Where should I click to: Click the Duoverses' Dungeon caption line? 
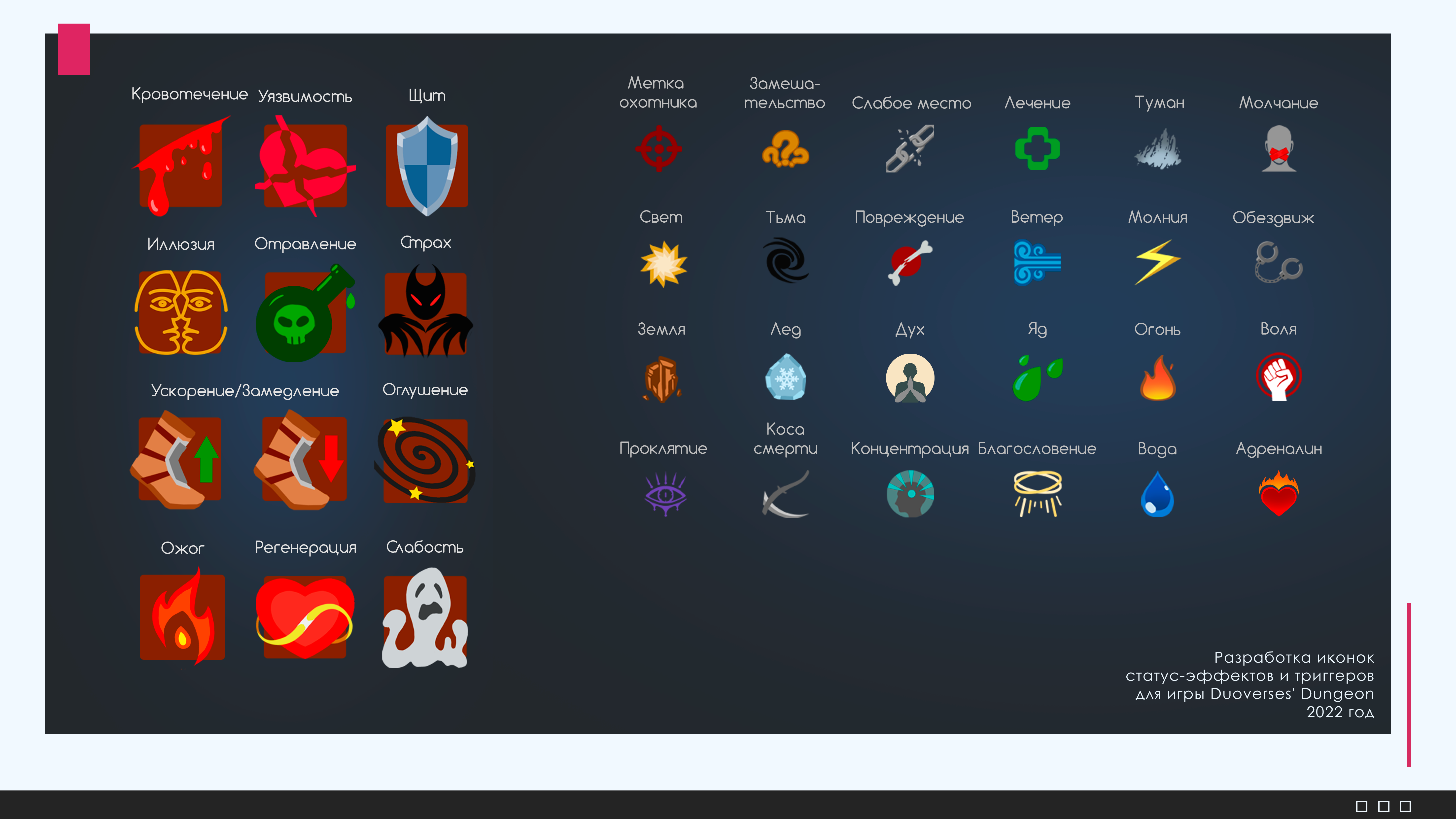(1255, 694)
